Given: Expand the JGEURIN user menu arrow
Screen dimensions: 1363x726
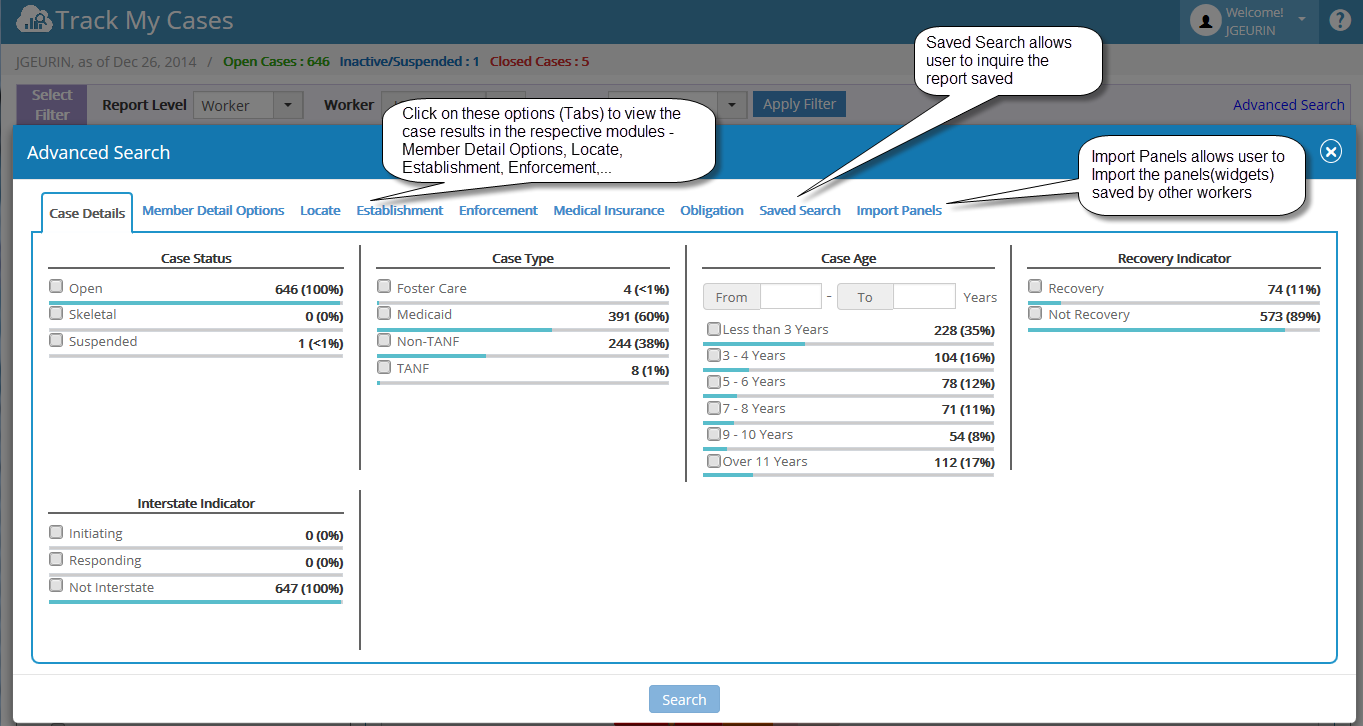Looking at the screenshot, I should coord(1302,19).
